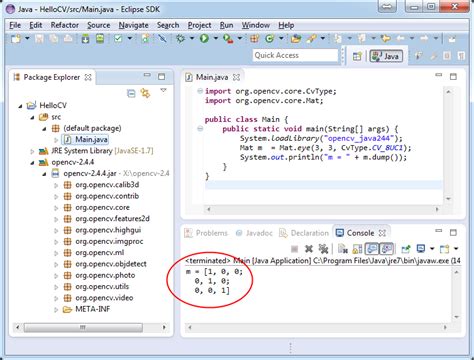Click the Quick Access search field
The height and width of the screenshot is (360, 474).
coord(295,55)
